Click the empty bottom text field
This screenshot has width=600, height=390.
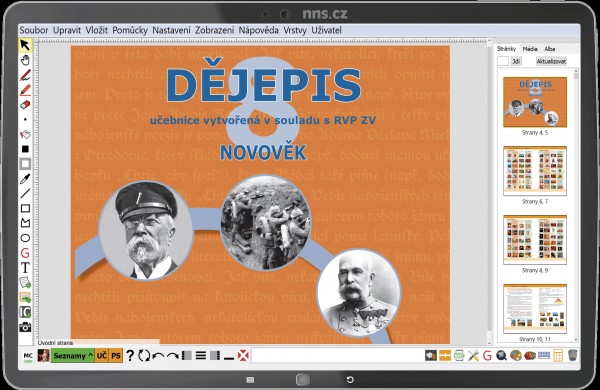(x=337, y=356)
